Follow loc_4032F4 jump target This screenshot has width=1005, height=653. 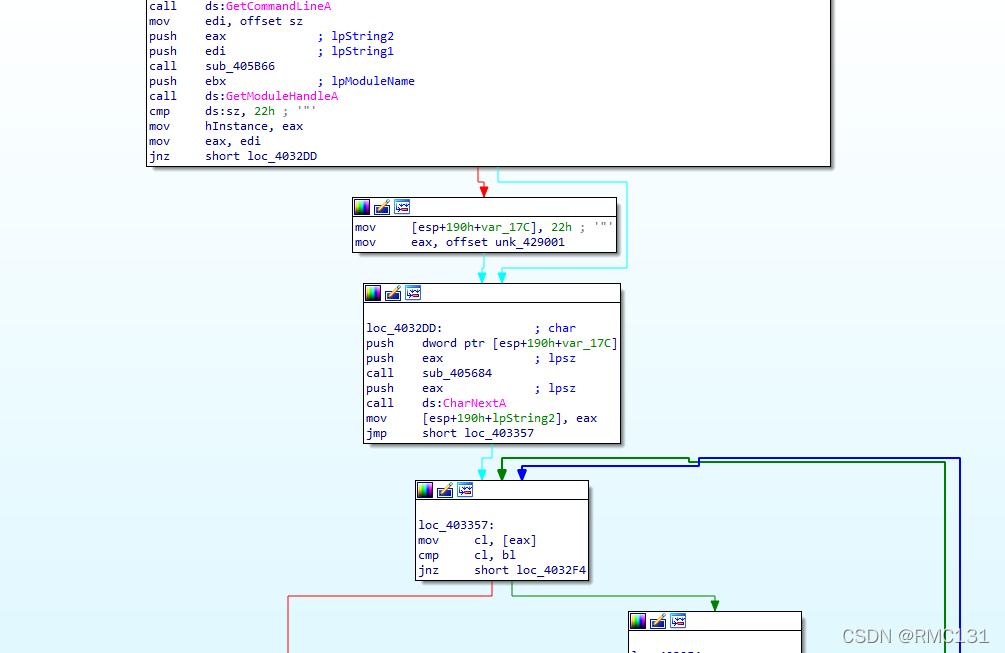(551, 570)
